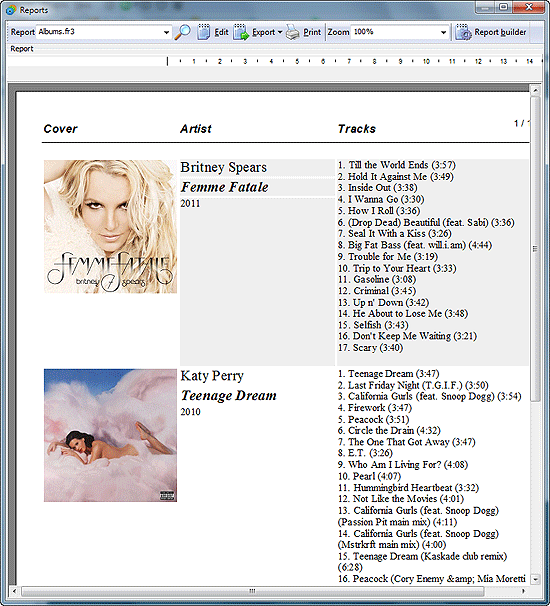This screenshot has width=550, height=606.
Task: Click track 'Inside Out (3:38)'
Action: click(377, 188)
